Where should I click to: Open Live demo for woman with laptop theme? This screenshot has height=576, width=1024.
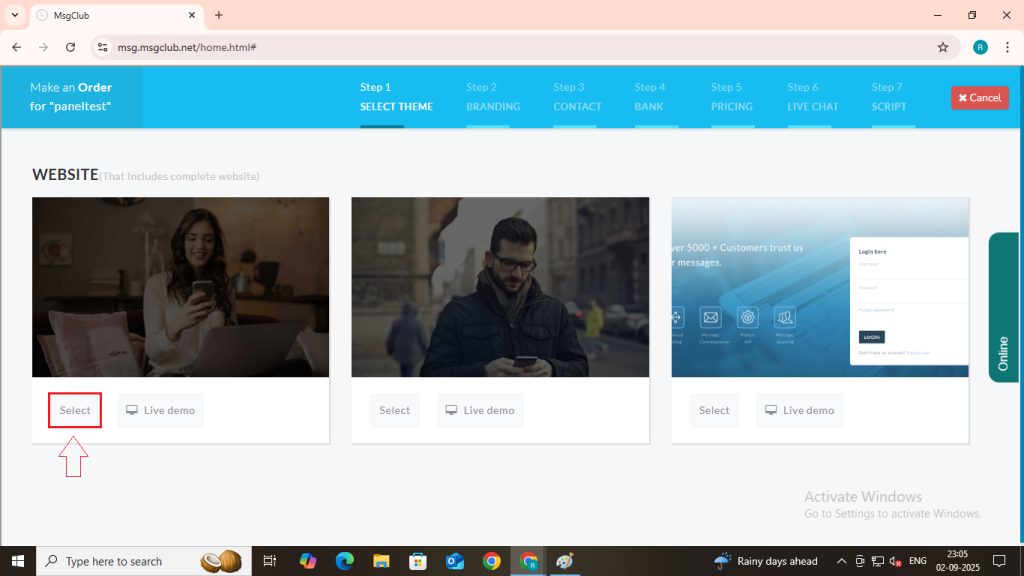161,410
